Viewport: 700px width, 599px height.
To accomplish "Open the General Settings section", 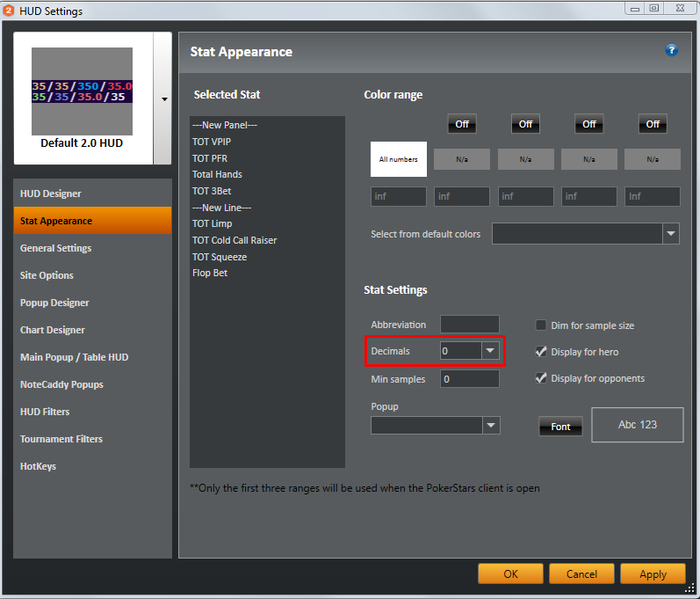I will (56, 248).
